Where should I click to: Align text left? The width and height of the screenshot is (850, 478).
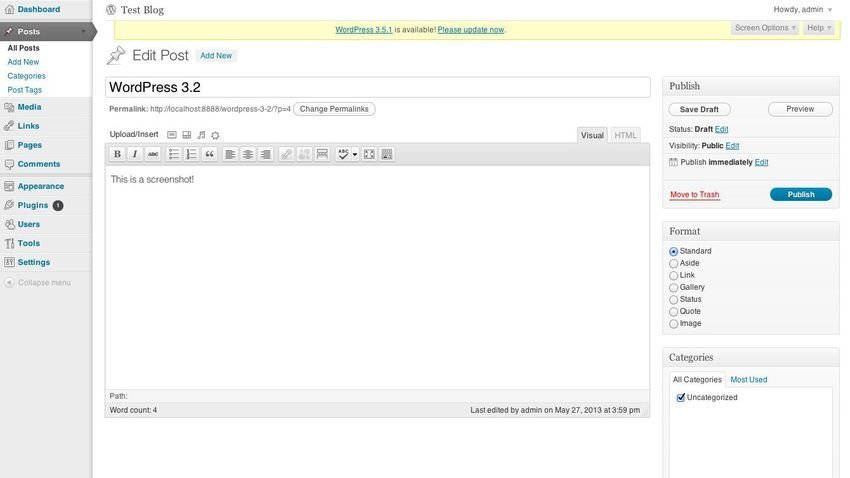click(x=230, y=154)
